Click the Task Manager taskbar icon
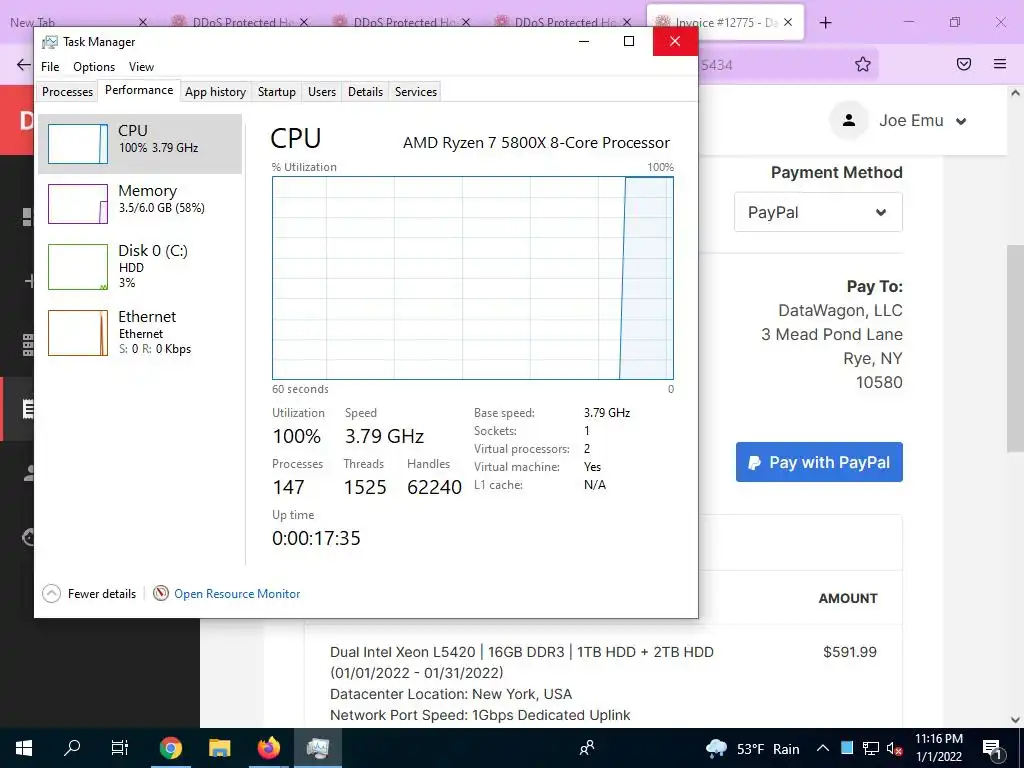Screen dimensions: 1024x768 point(317,748)
